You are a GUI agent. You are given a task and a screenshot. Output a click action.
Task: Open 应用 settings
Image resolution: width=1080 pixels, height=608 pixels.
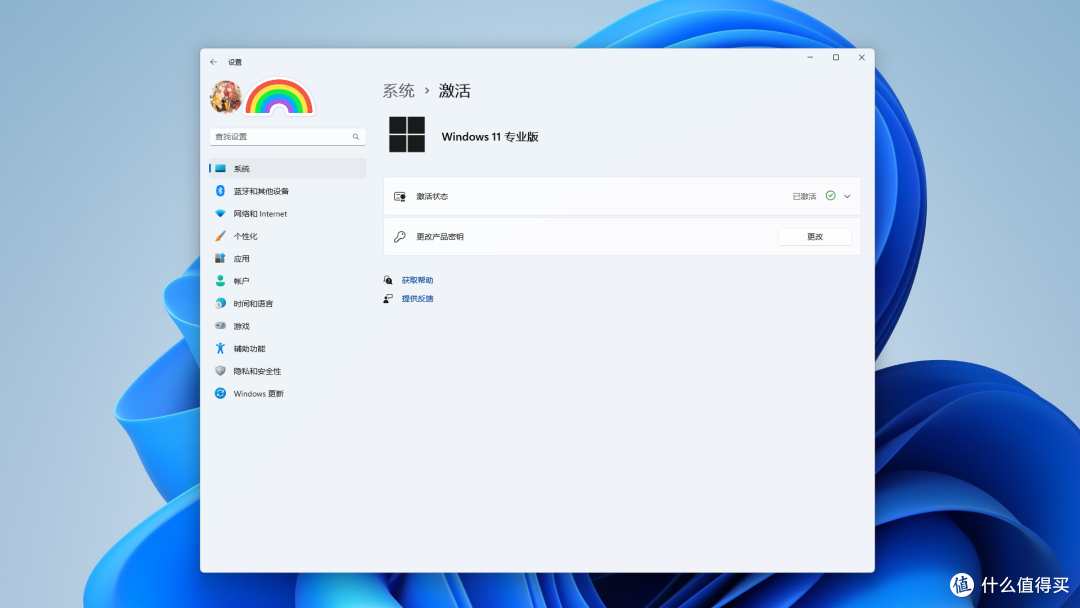pyautogui.click(x=288, y=258)
